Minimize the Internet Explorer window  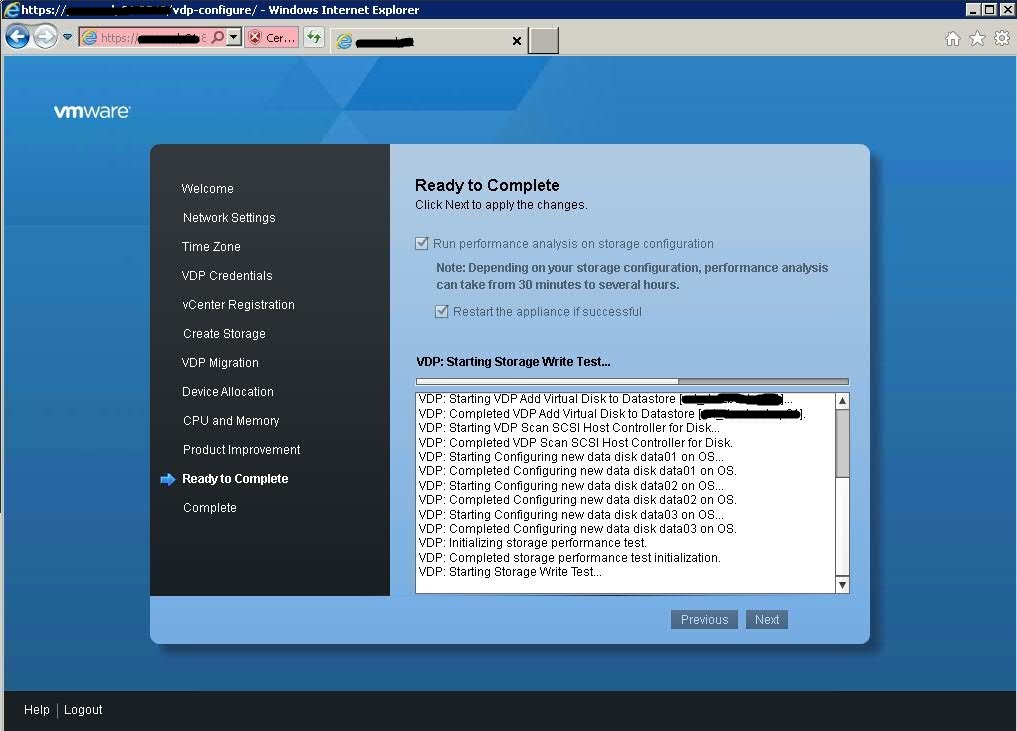coord(972,10)
